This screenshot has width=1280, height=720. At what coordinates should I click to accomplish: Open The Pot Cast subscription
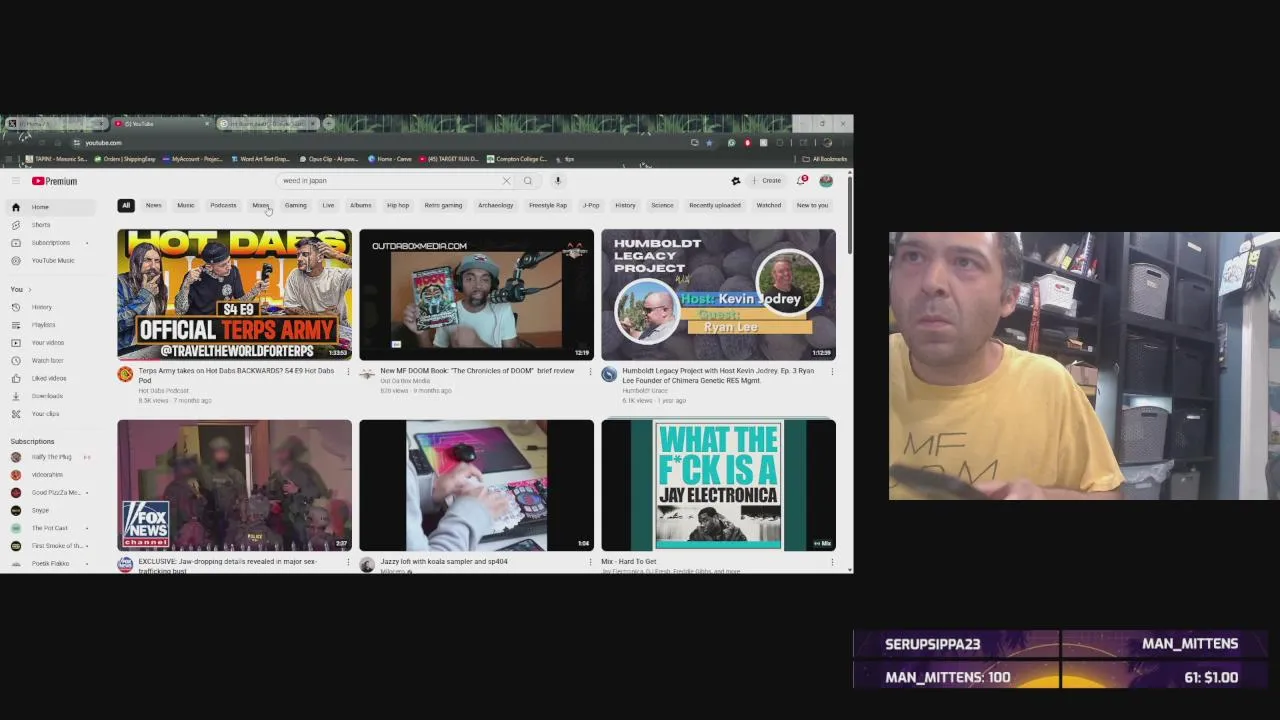click(51, 528)
